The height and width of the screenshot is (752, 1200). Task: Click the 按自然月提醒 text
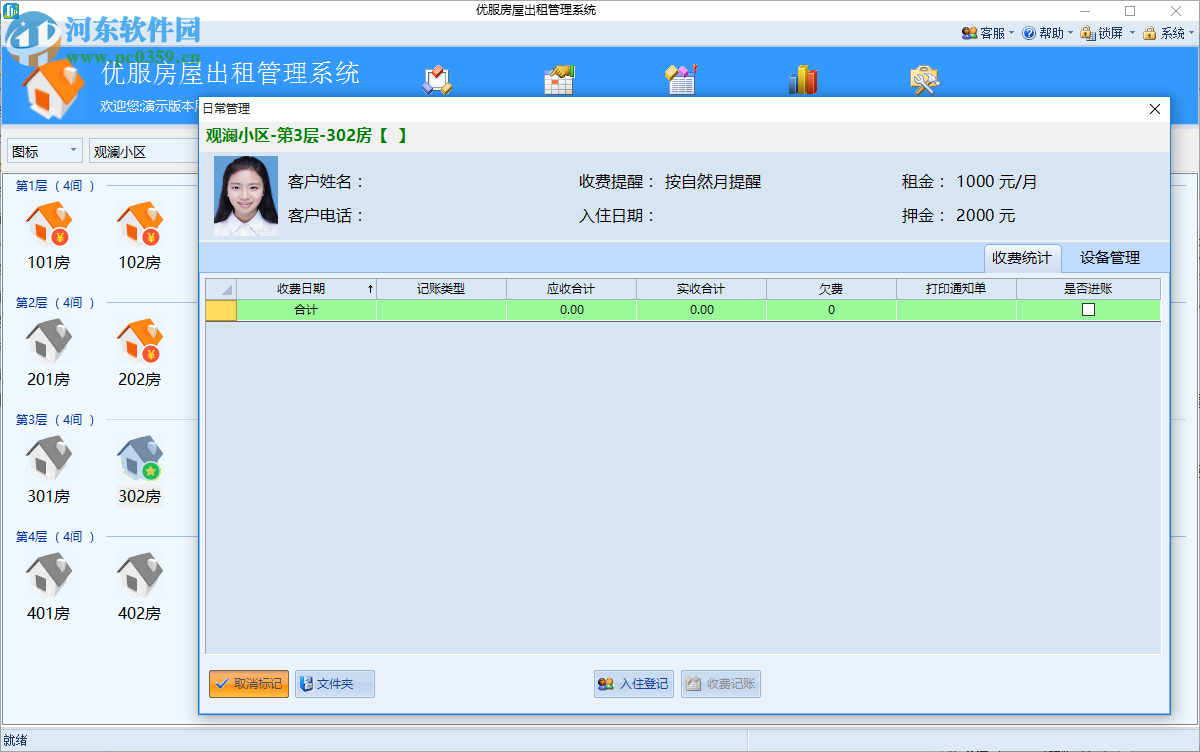[713, 182]
